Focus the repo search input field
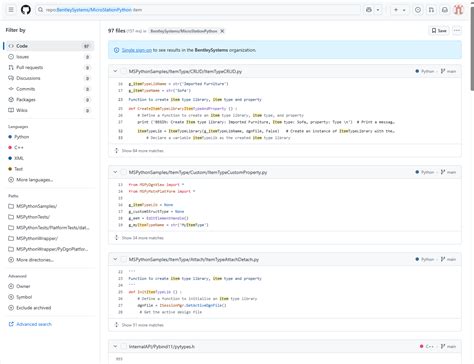This screenshot has height=364, width=474. tap(198, 10)
